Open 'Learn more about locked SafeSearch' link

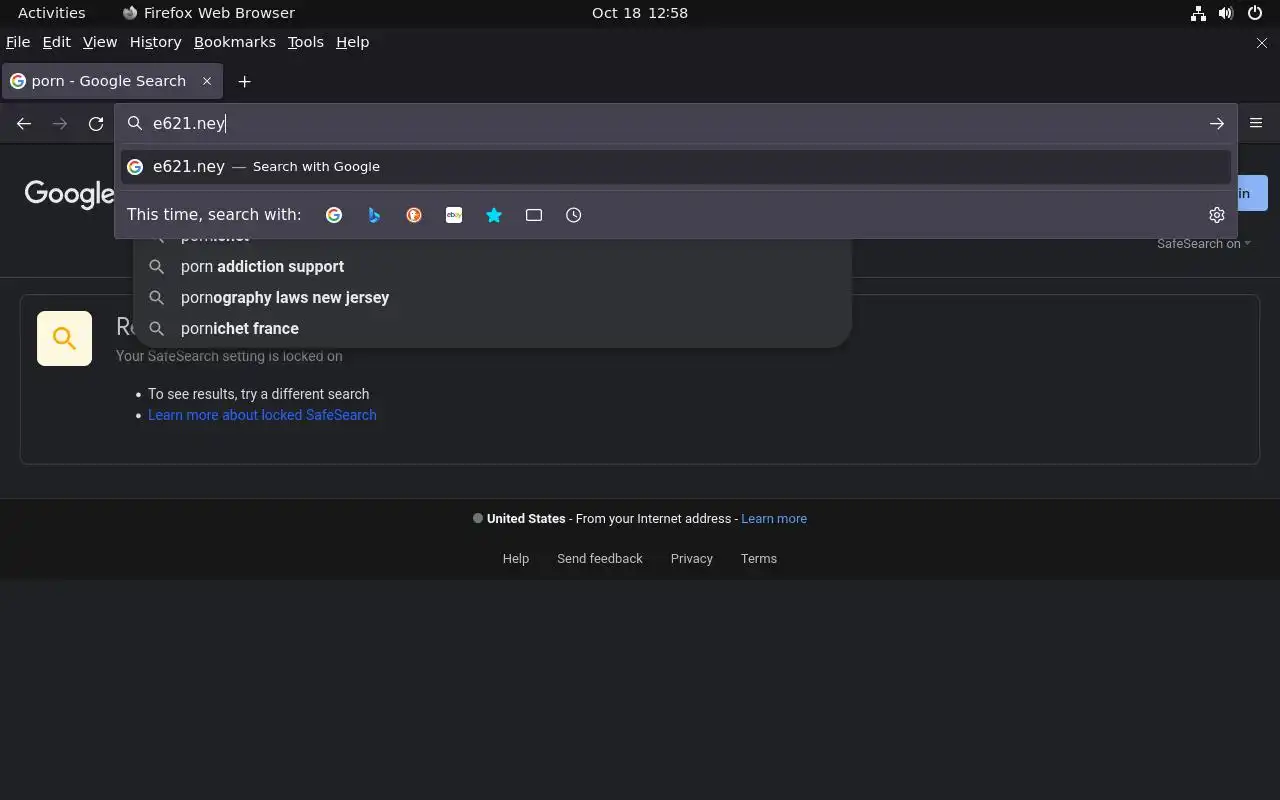point(262,415)
